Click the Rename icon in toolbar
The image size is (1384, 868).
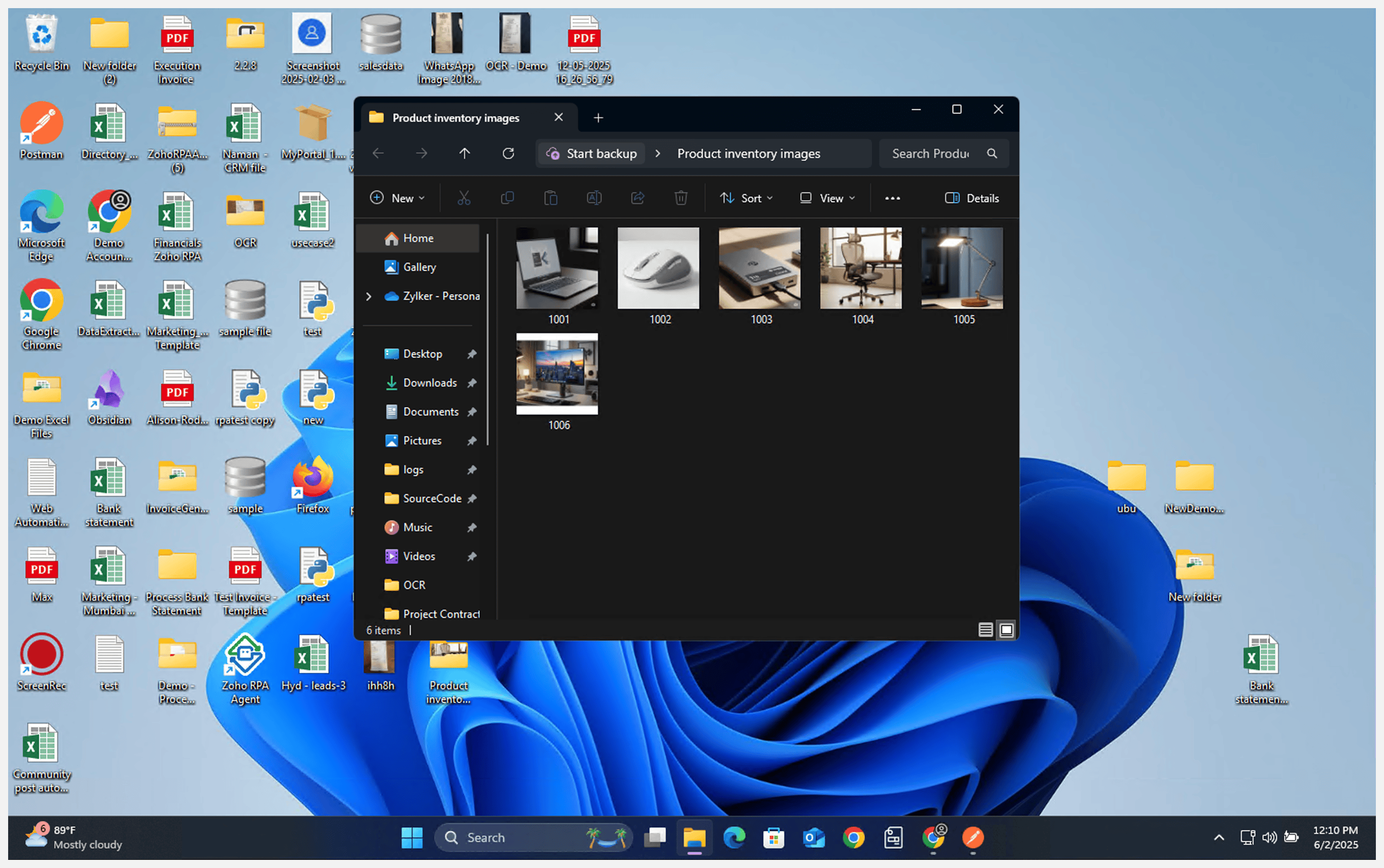(x=594, y=198)
